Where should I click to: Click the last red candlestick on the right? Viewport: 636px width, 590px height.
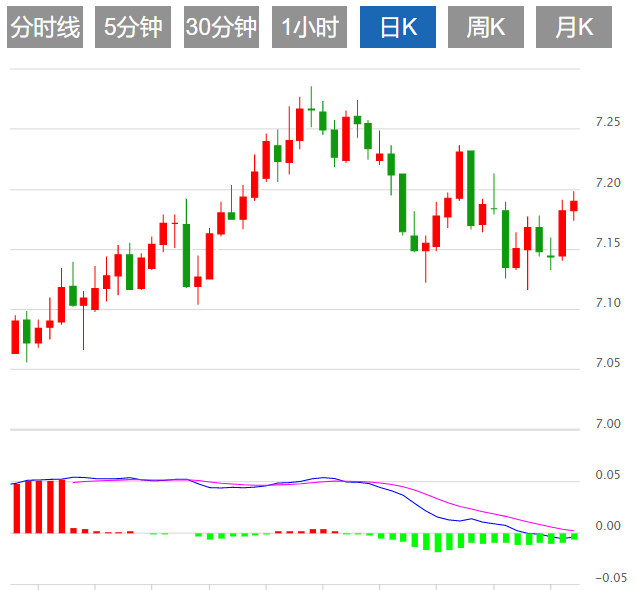[574, 206]
